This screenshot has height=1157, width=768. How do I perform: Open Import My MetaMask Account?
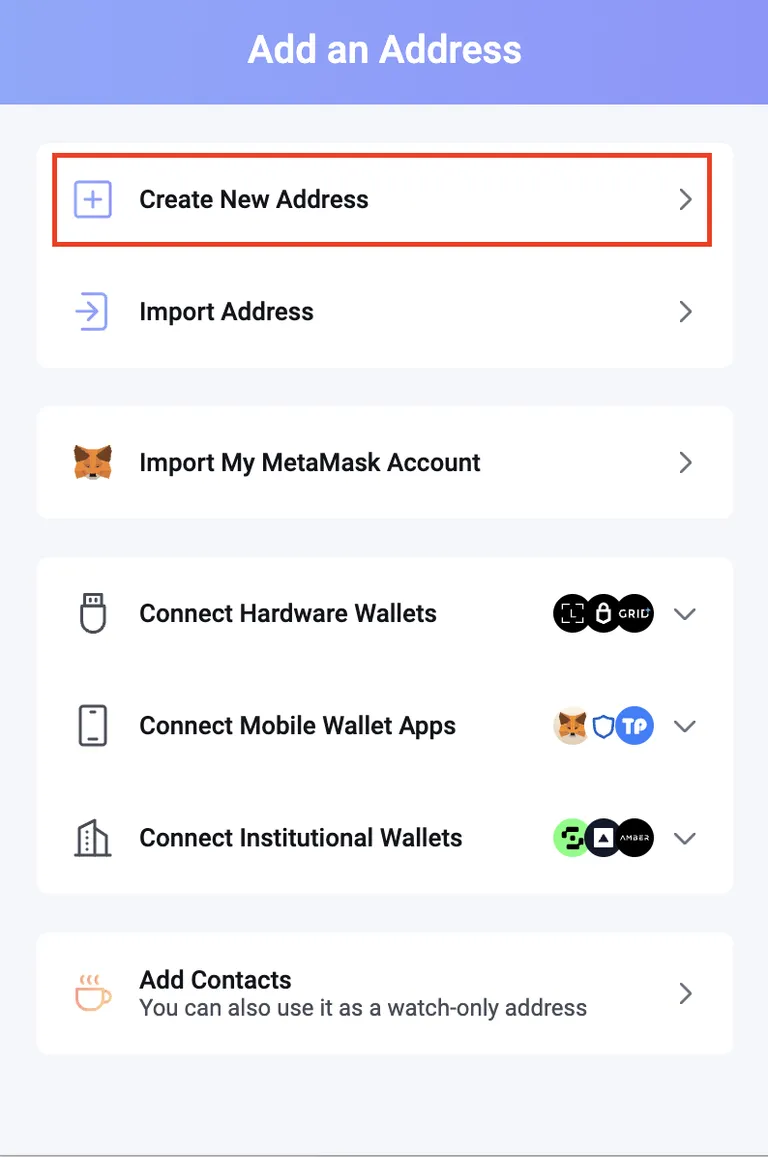pos(384,462)
